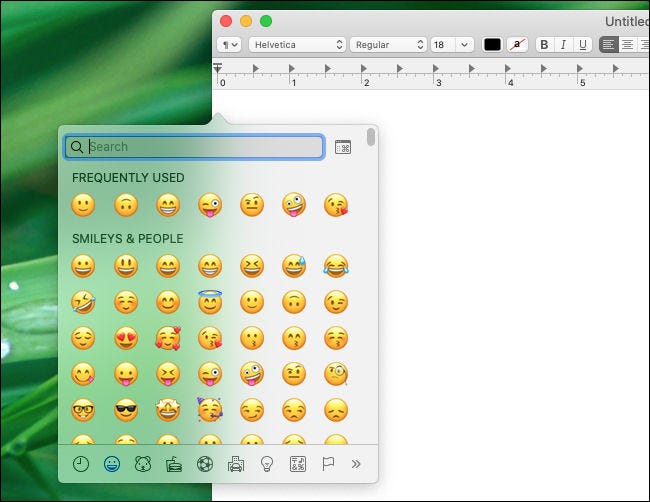The width and height of the screenshot is (650, 502).
Task: Insert grinning squinting face with sweat emoji
Action: [x=294, y=266]
